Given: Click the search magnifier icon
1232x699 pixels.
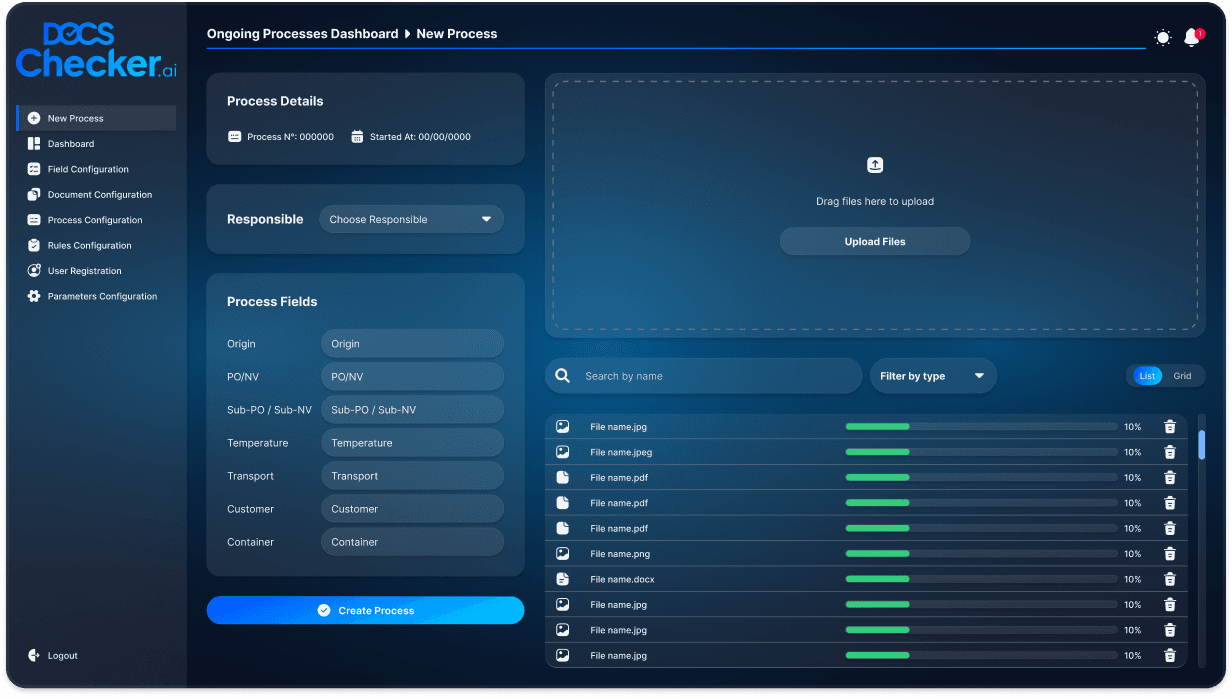Looking at the screenshot, I should [x=563, y=376].
